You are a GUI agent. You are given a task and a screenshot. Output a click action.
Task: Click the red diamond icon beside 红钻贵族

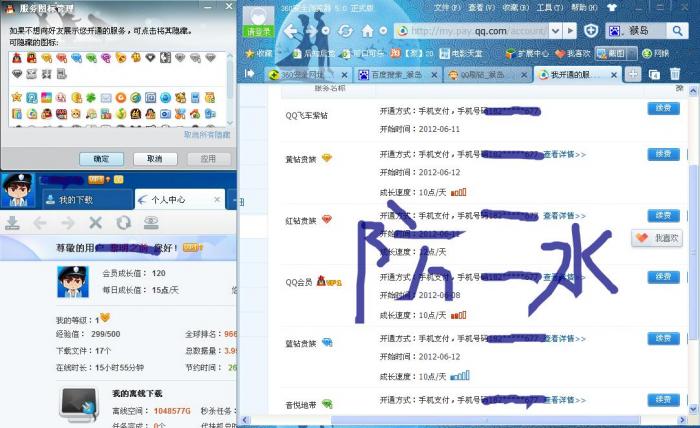click(x=327, y=219)
